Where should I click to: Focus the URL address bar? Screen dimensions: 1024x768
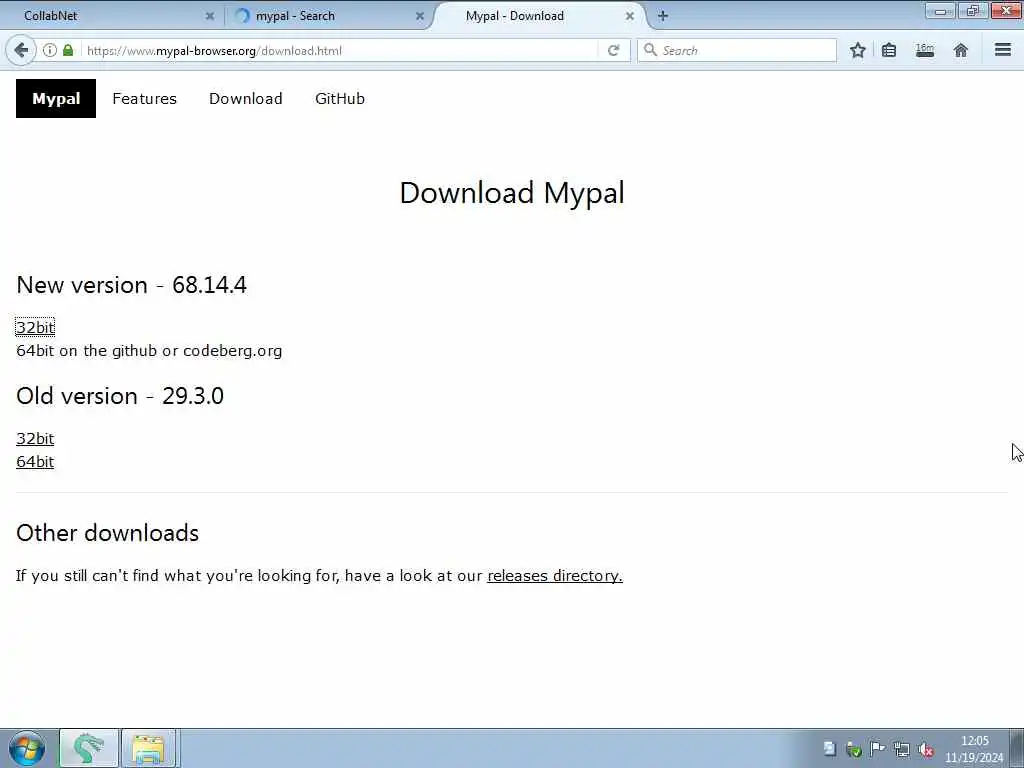coord(340,50)
